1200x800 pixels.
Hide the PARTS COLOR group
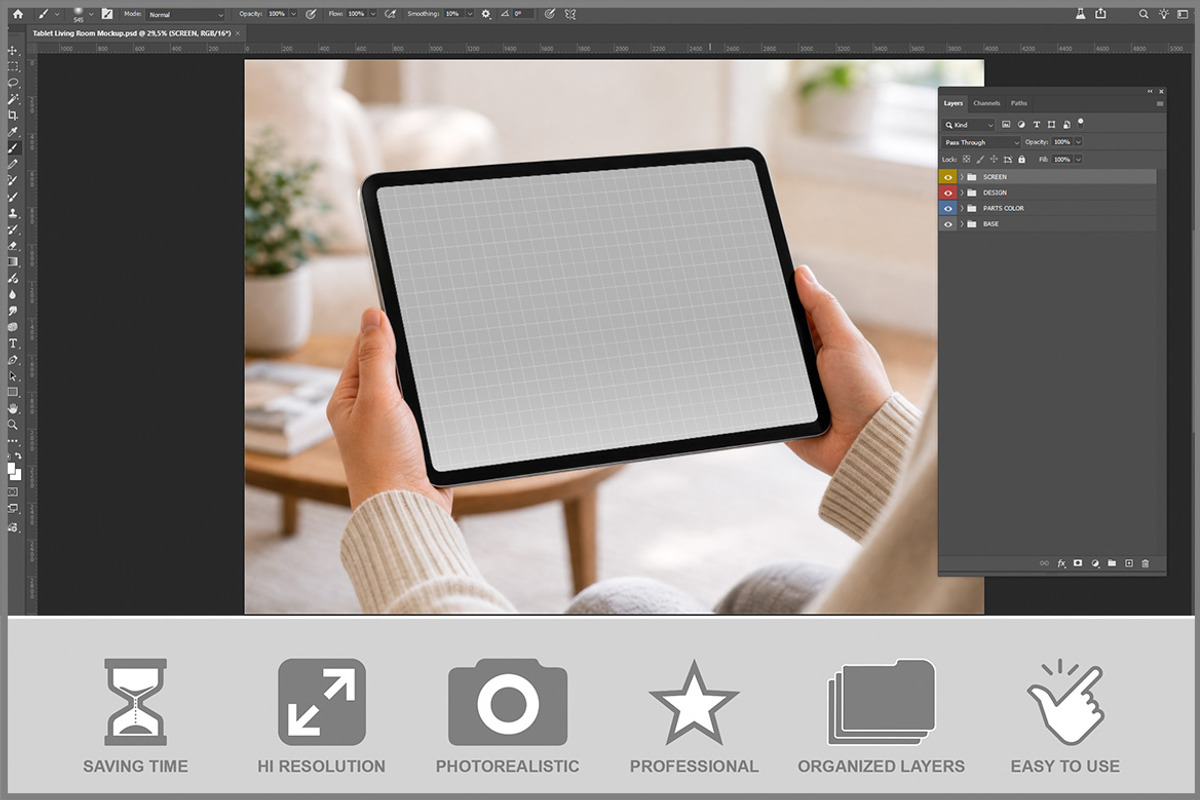tap(948, 209)
